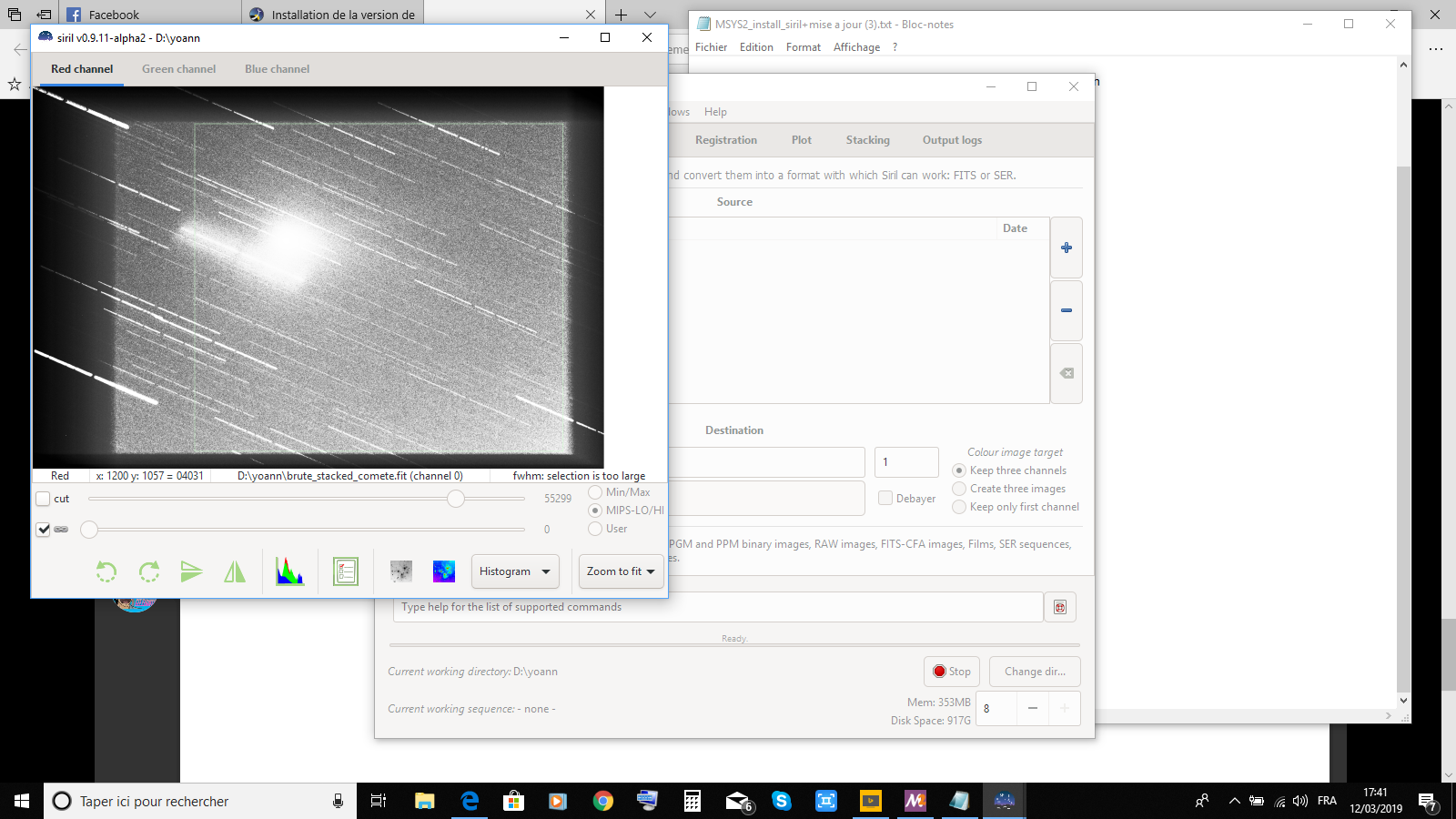Open the histogram tool icon
This screenshot has height=819, width=1456.
[289, 571]
